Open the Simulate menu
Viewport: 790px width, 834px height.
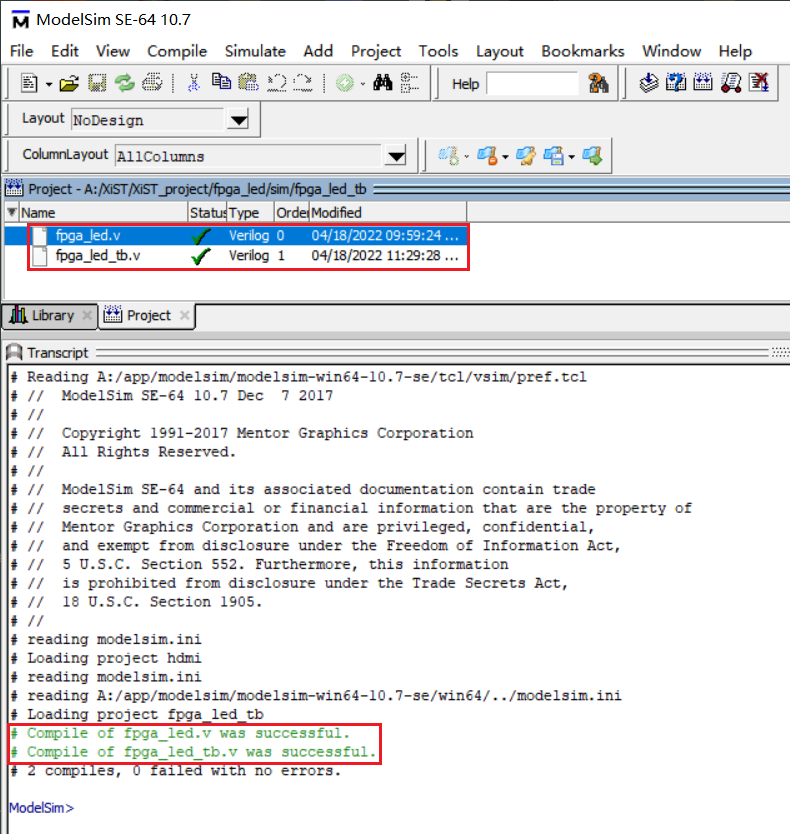254,51
